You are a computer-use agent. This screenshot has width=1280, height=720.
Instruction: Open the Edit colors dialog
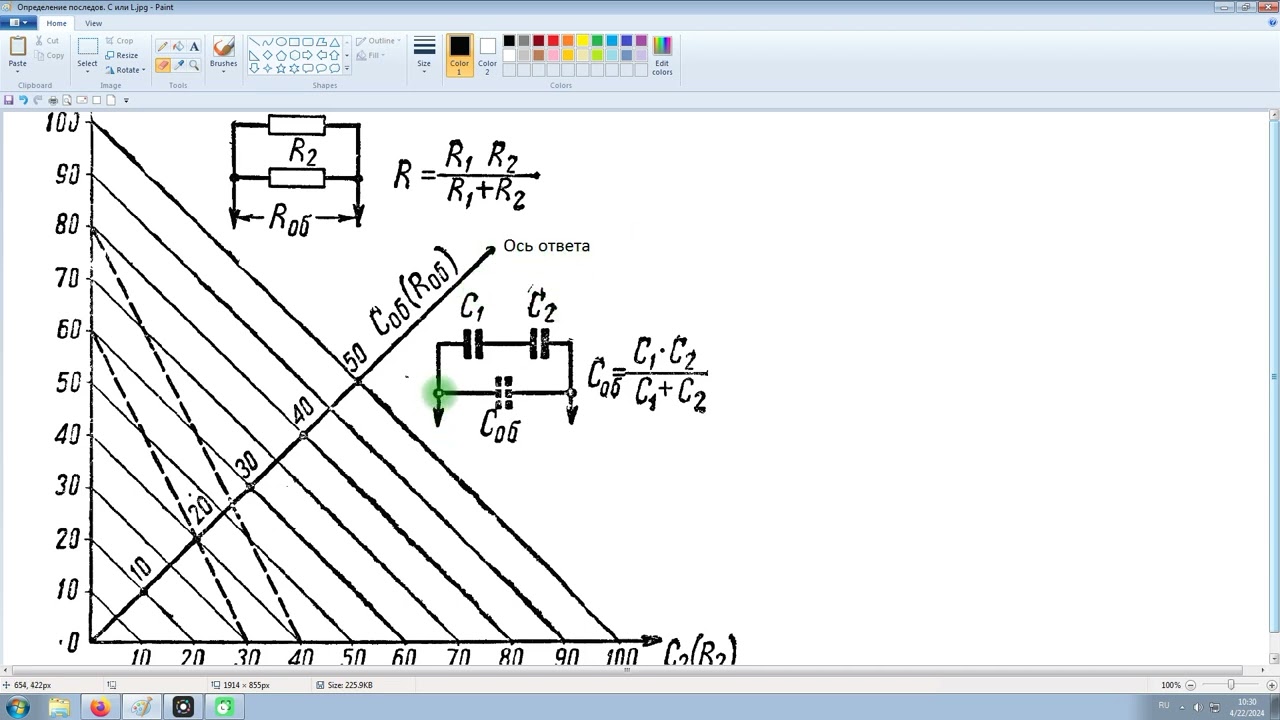click(x=662, y=56)
